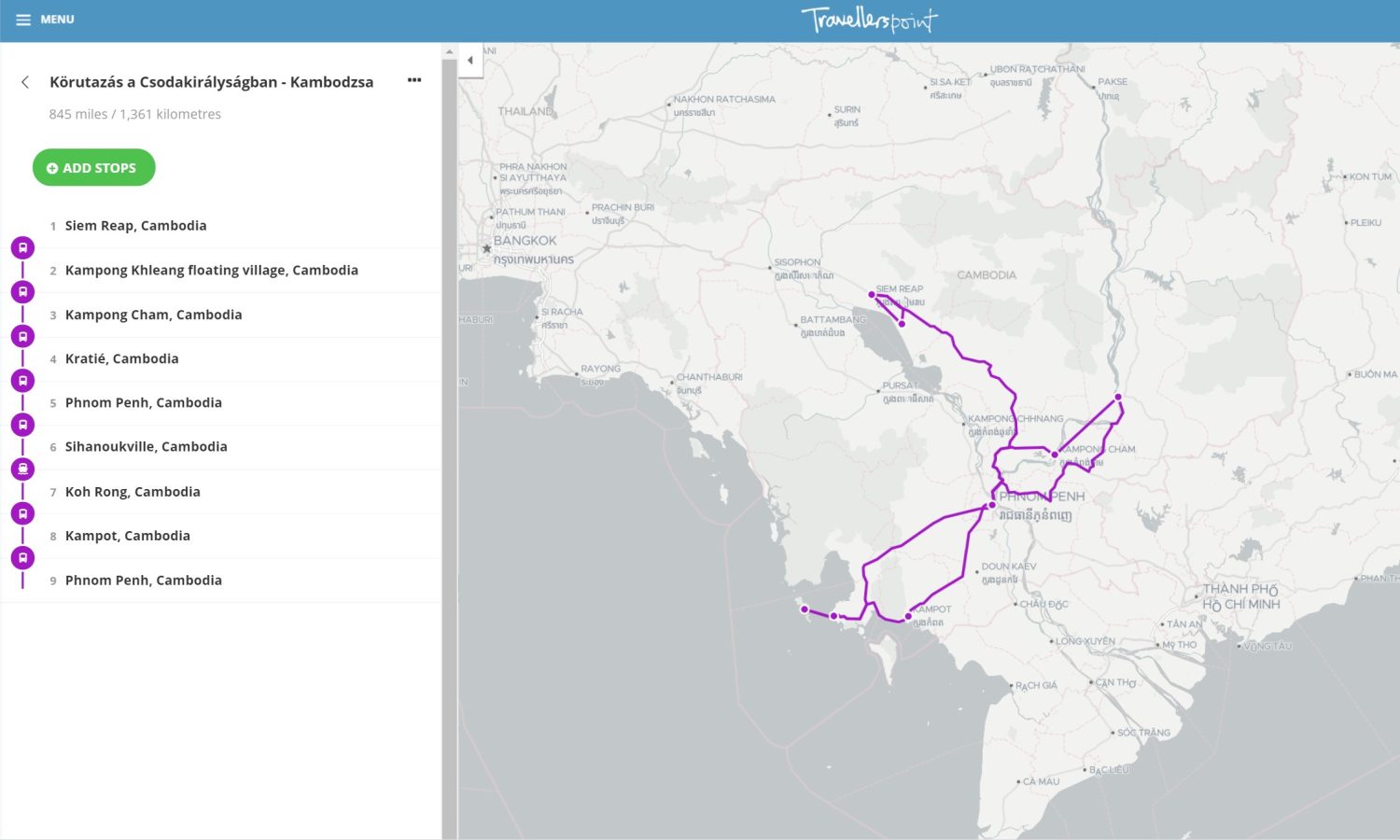Click bus icon between Kampong Khleang and Kampong Cham
This screenshot has width=1400, height=840.
point(22,292)
